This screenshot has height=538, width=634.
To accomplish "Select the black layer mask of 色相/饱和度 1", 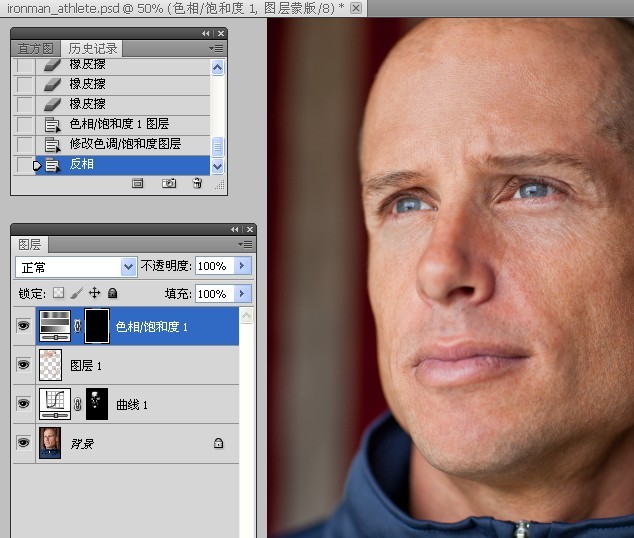I will pyautogui.click(x=97, y=326).
